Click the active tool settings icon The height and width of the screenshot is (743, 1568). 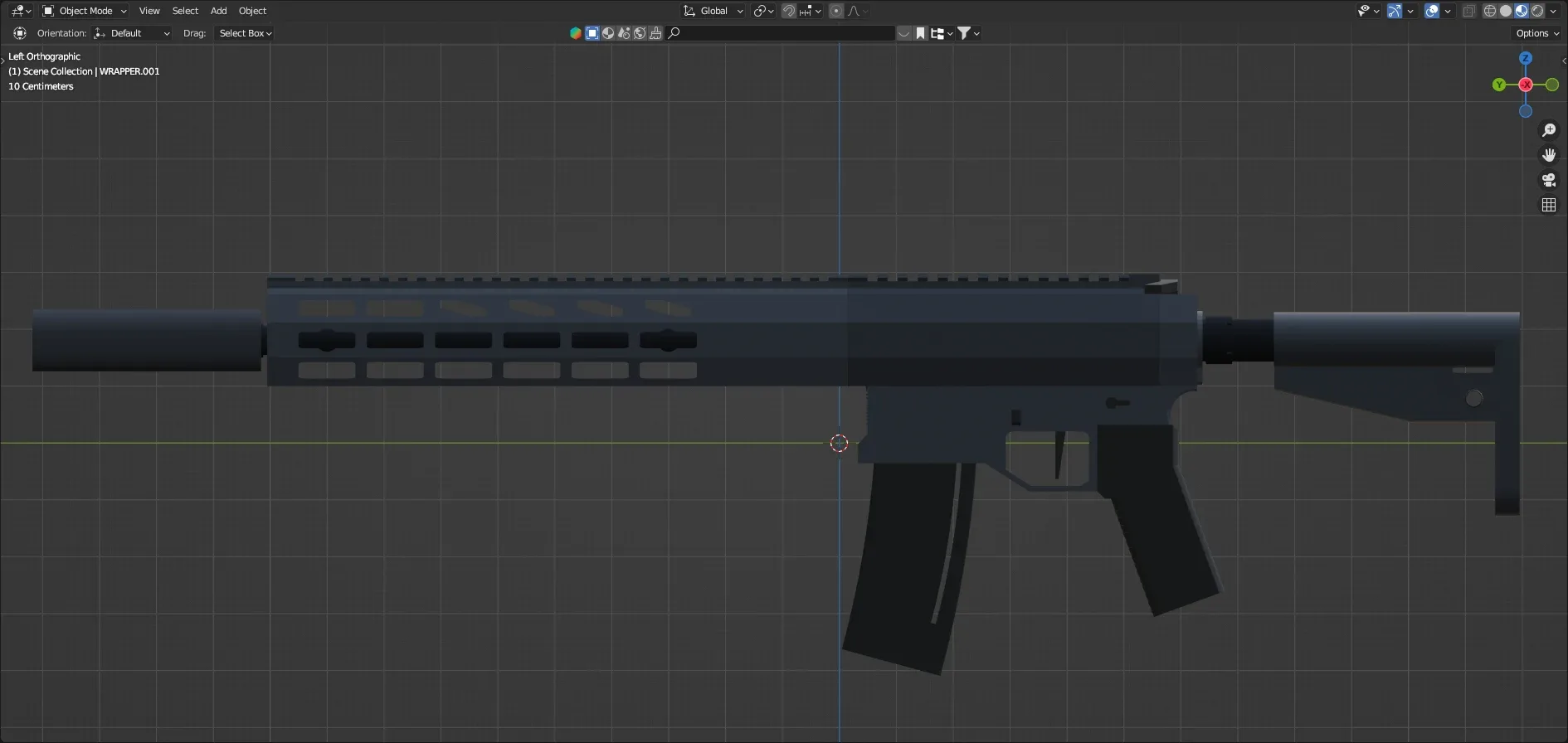coord(20,33)
